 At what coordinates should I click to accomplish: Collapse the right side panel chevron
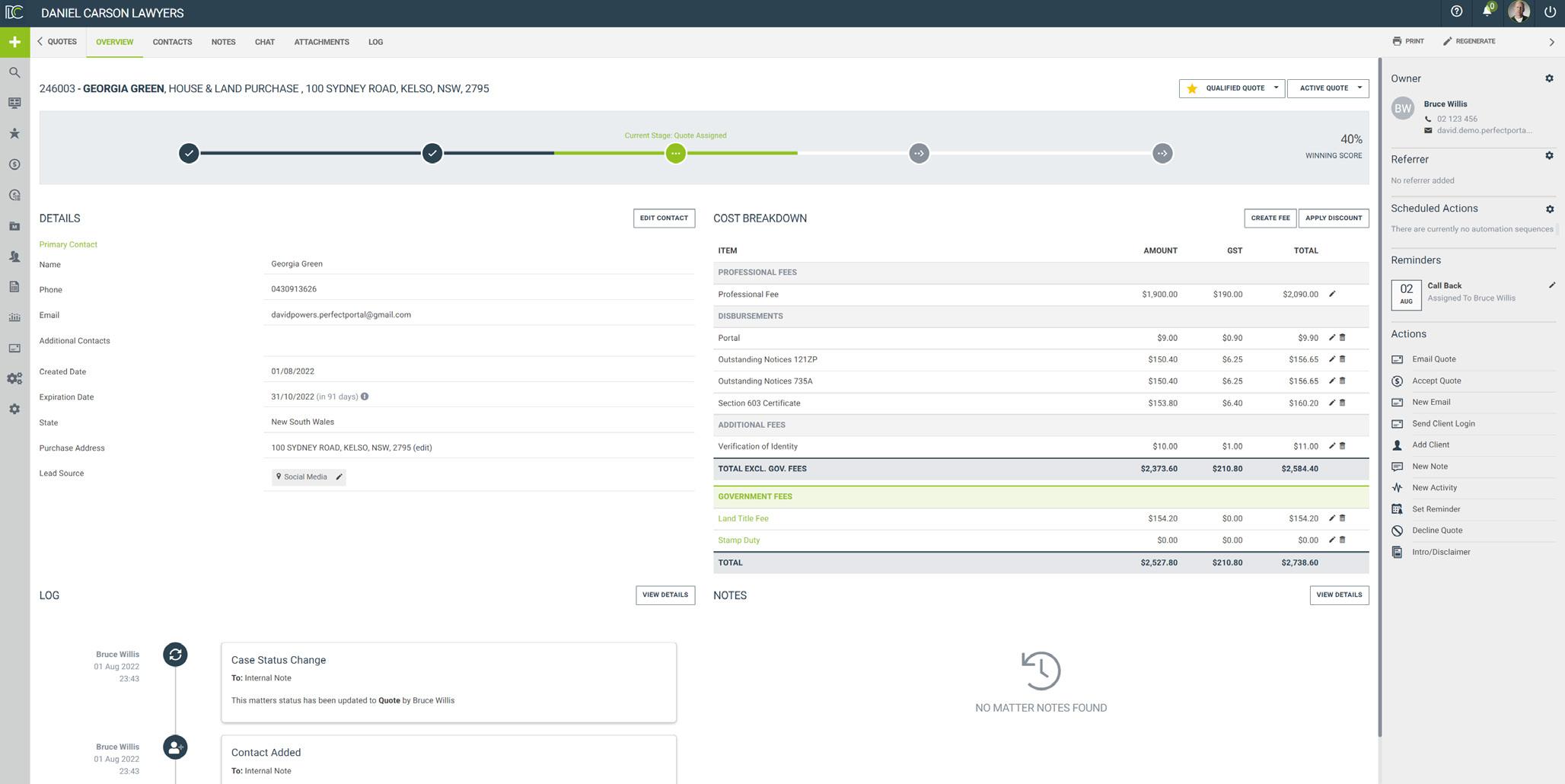(x=1551, y=42)
